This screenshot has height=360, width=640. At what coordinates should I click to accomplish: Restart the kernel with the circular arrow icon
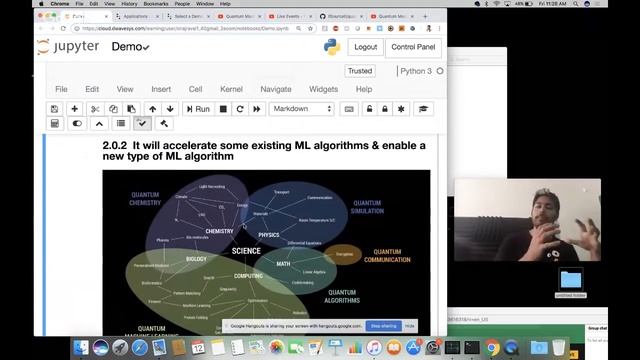point(240,109)
